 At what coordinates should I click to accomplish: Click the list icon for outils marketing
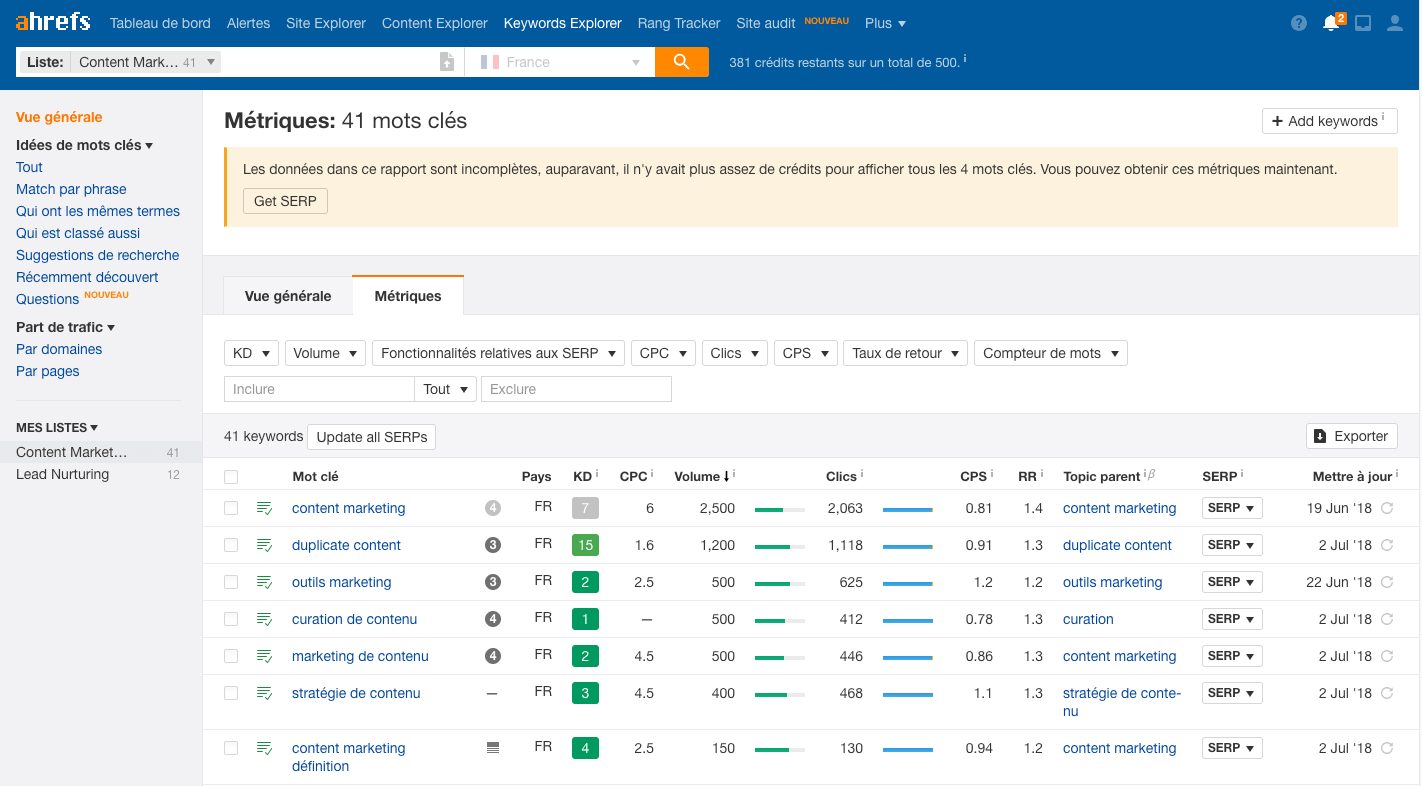tap(264, 582)
